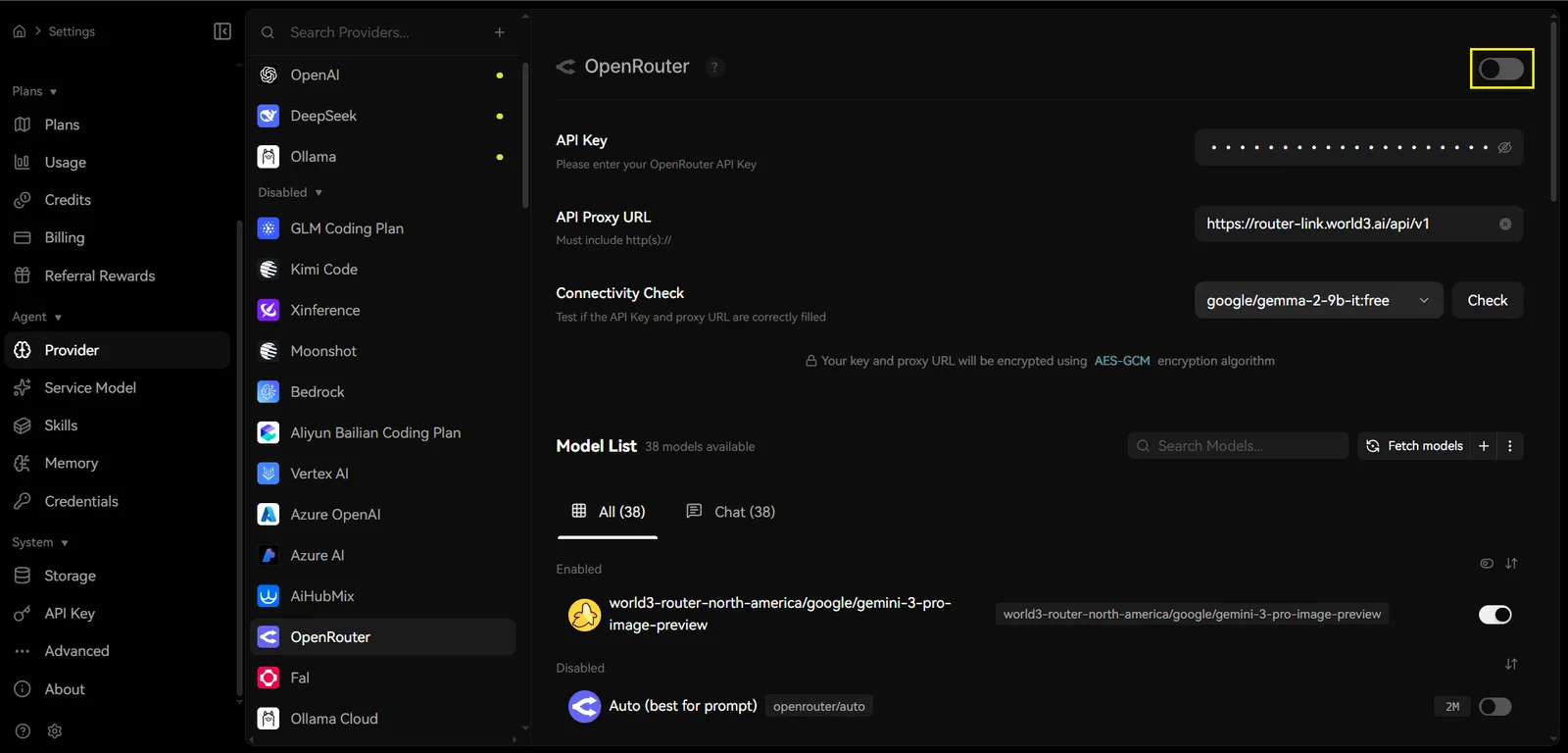Collapse the Agent section
Image resolution: width=1568 pixels, height=753 pixels.
[x=37, y=317]
